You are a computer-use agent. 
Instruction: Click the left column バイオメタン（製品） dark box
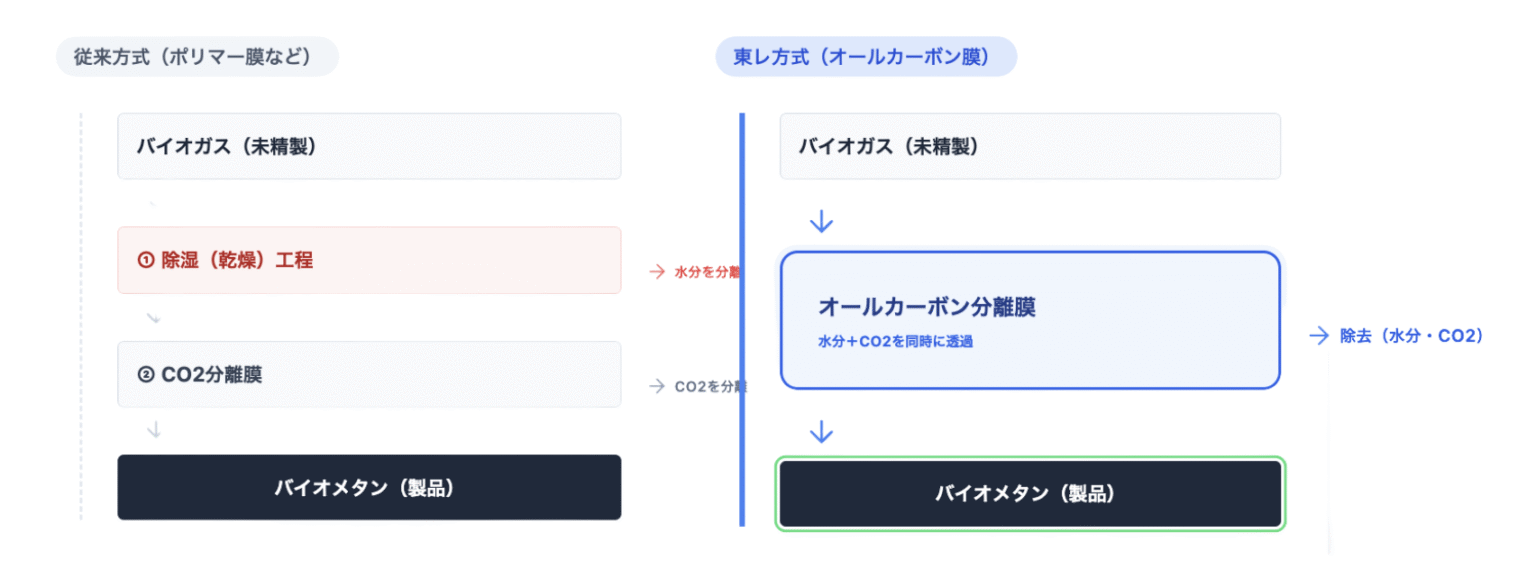point(369,488)
